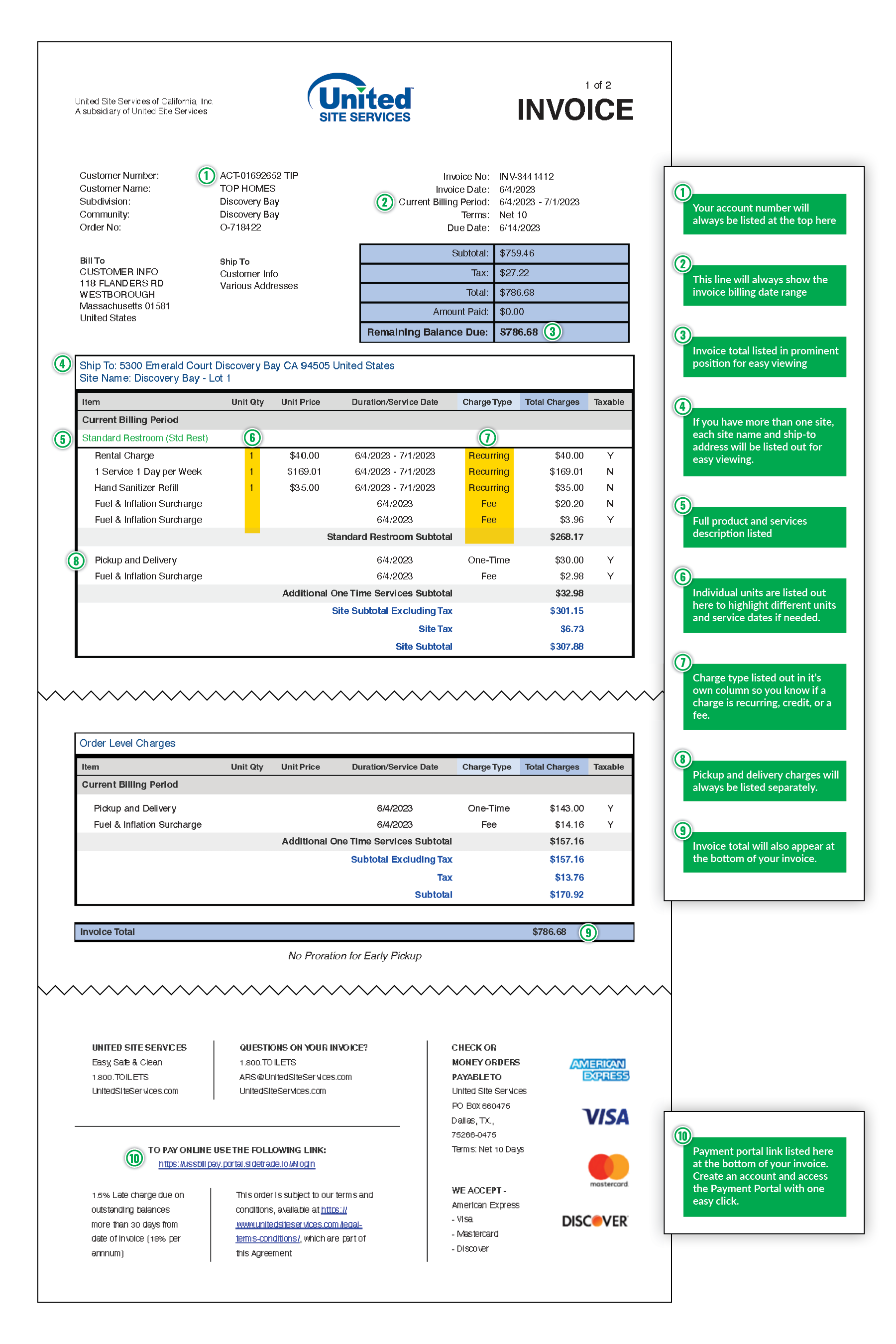896x1344 pixels.
Task: Click the American Express card logo
Action: coord(599,1069)
